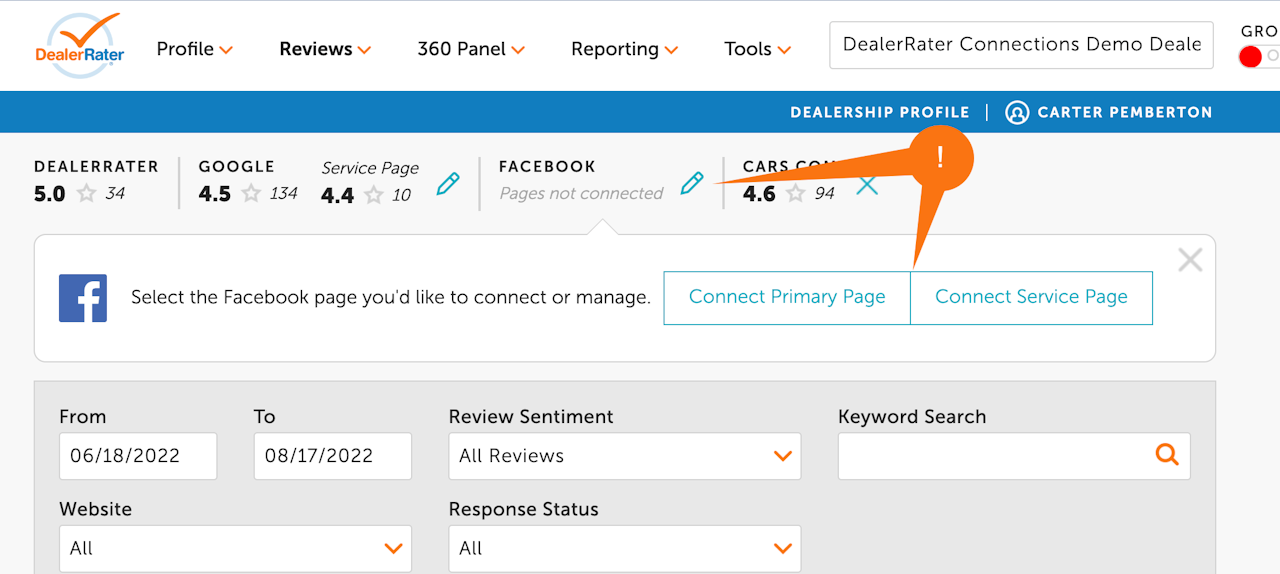The image size is (1280, 574).
Task: Open the Reporting menu
Action: tap(624, 49)
